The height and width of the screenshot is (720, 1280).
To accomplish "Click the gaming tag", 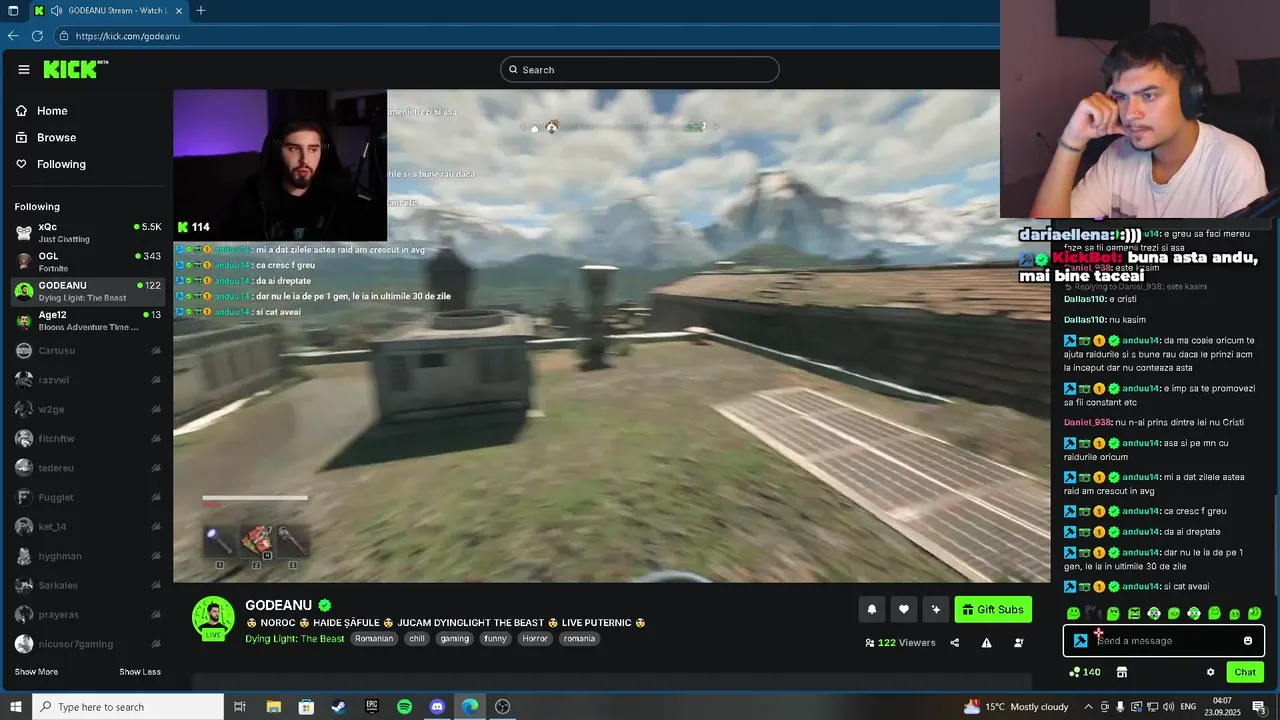I will point(454,638).
